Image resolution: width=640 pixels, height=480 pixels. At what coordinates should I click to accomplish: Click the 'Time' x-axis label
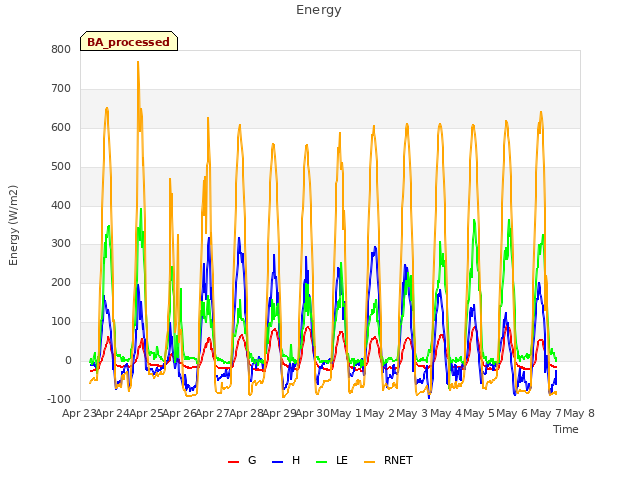point(566,429)
